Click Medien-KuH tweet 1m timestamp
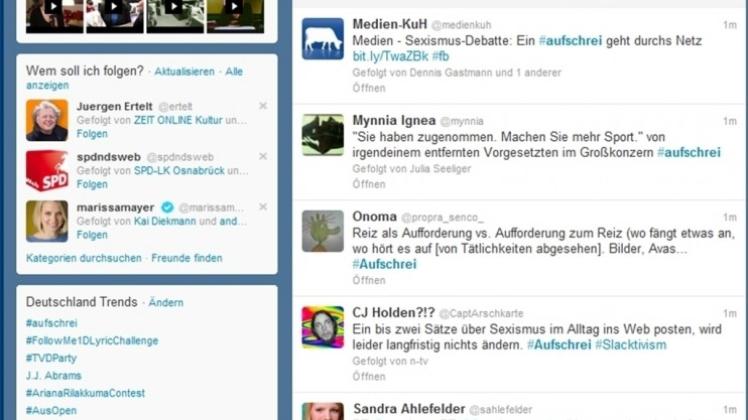748x420 pixels. 730,25
